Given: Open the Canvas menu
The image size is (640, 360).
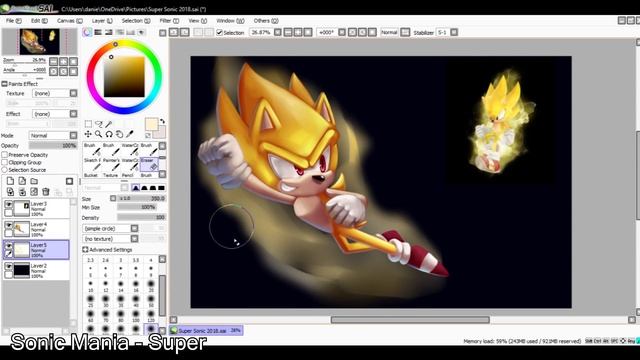Looking at the screenshot, I should point(69,21).
